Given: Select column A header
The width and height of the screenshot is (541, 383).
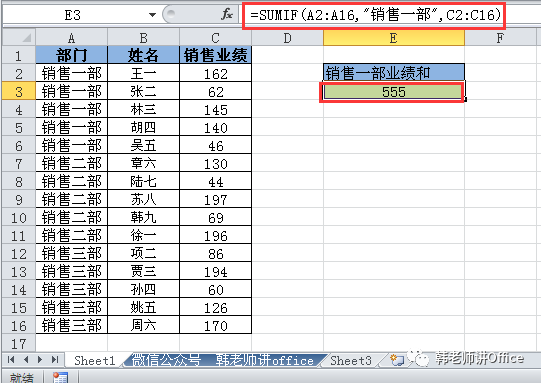Looking at the screenshot, I should 71,37.
